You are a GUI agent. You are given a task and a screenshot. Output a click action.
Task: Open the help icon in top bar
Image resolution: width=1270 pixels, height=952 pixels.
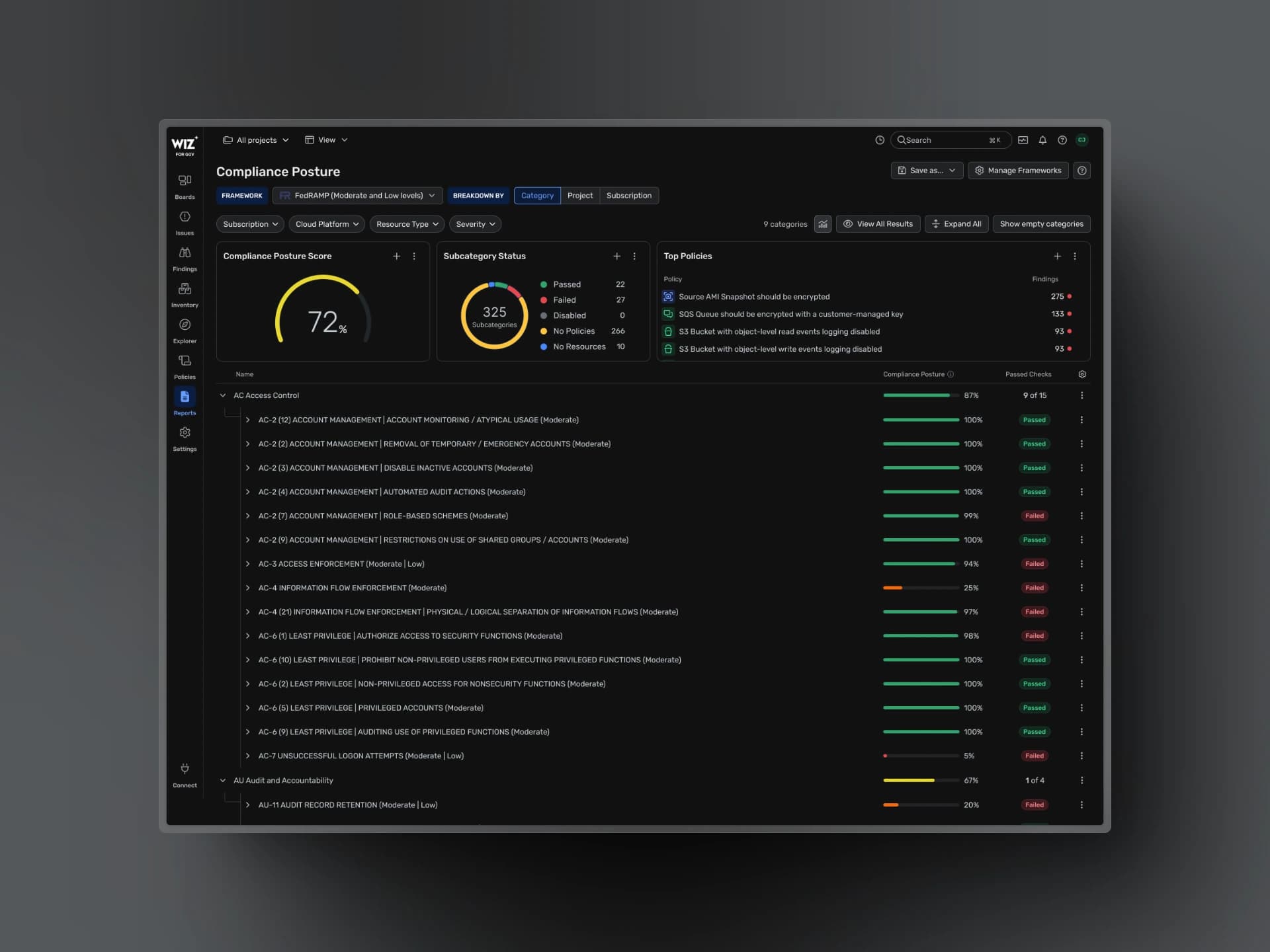point(1062,140)
